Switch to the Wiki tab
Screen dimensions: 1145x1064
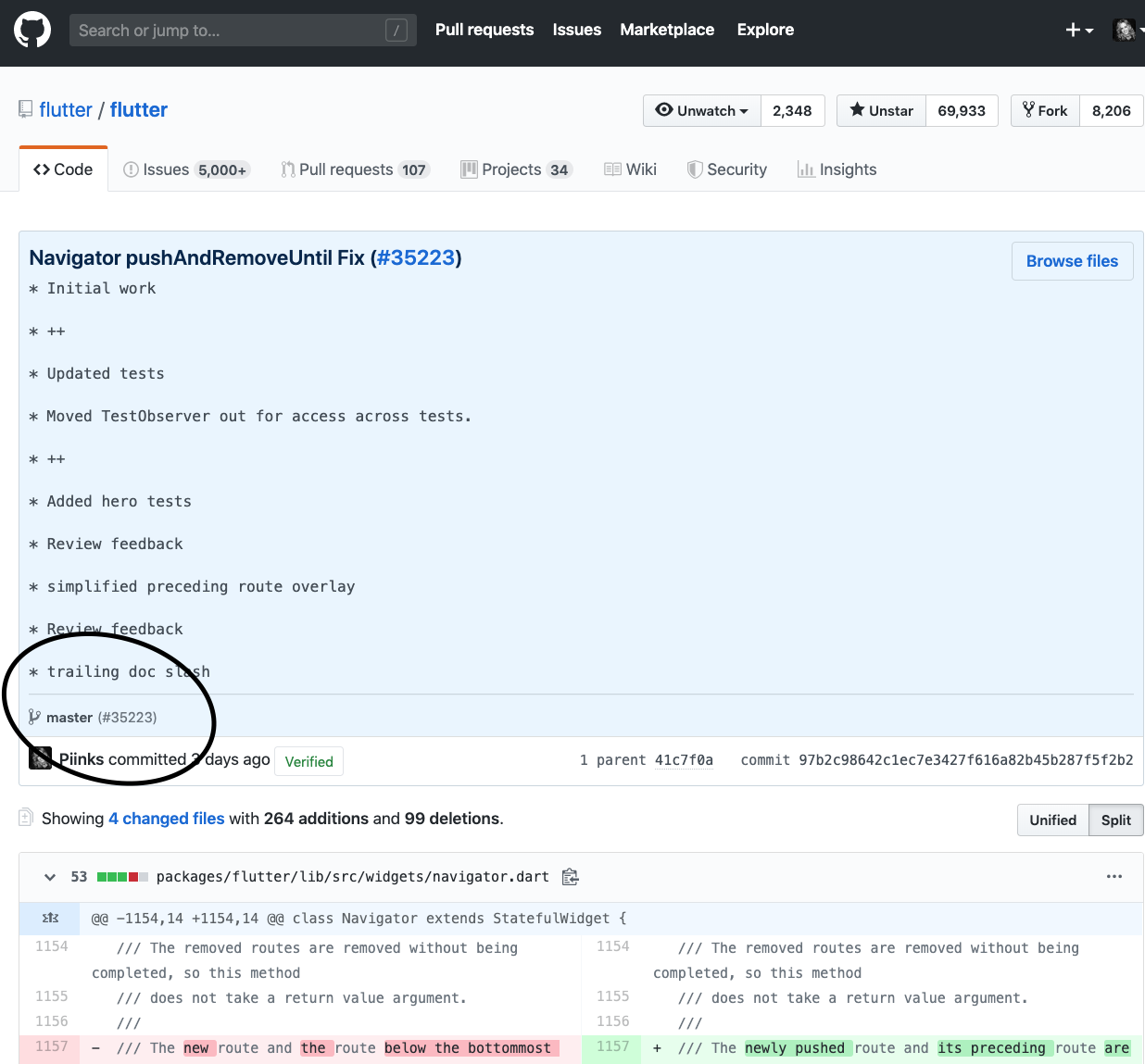coord(630,169)
